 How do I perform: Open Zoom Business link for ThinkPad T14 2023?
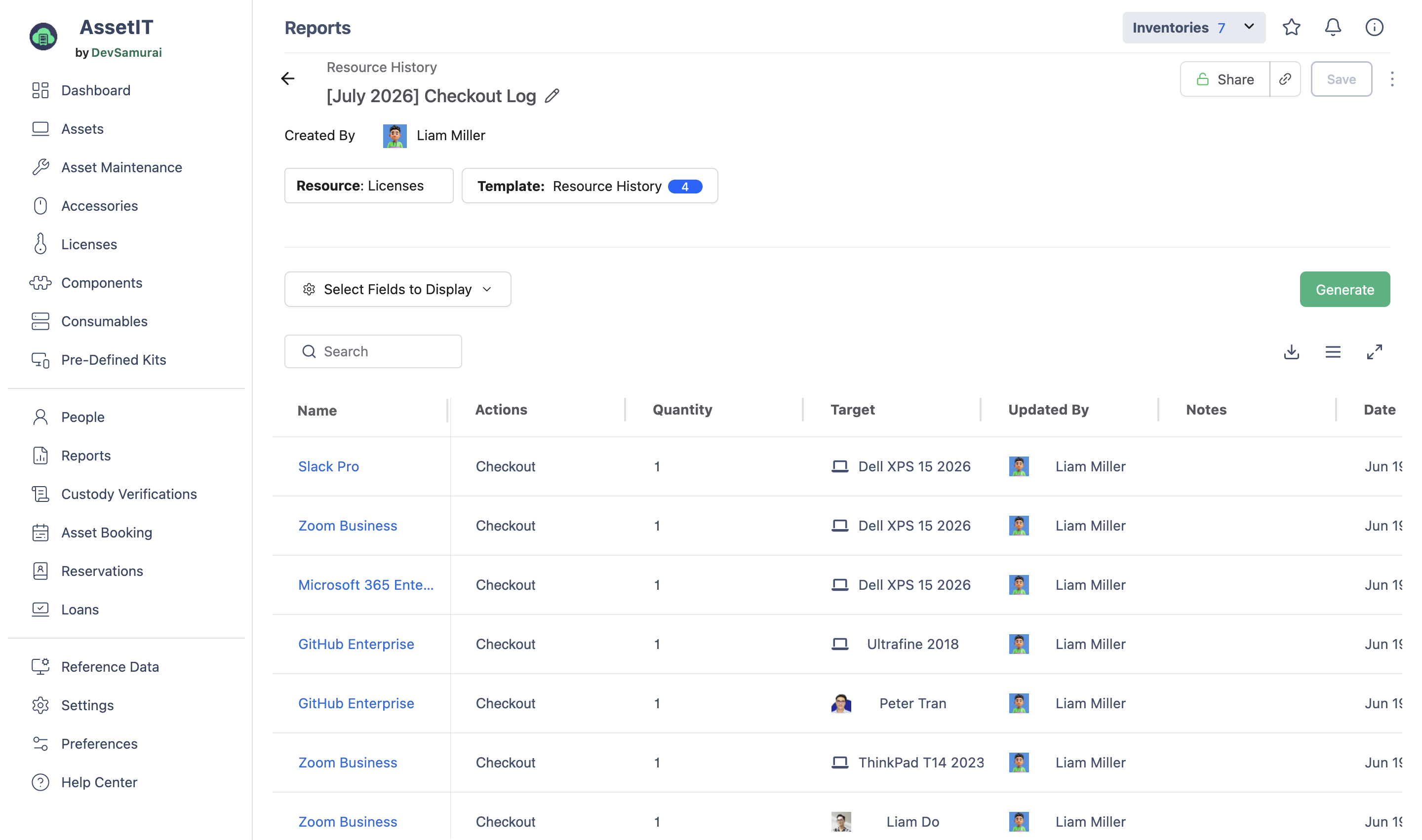point(347,763)
